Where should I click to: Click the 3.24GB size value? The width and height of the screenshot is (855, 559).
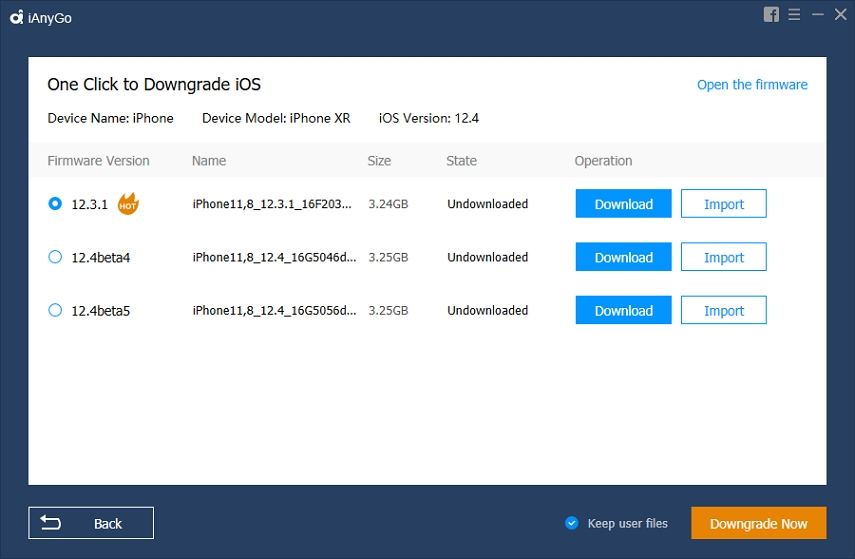(x=388, y=204)
